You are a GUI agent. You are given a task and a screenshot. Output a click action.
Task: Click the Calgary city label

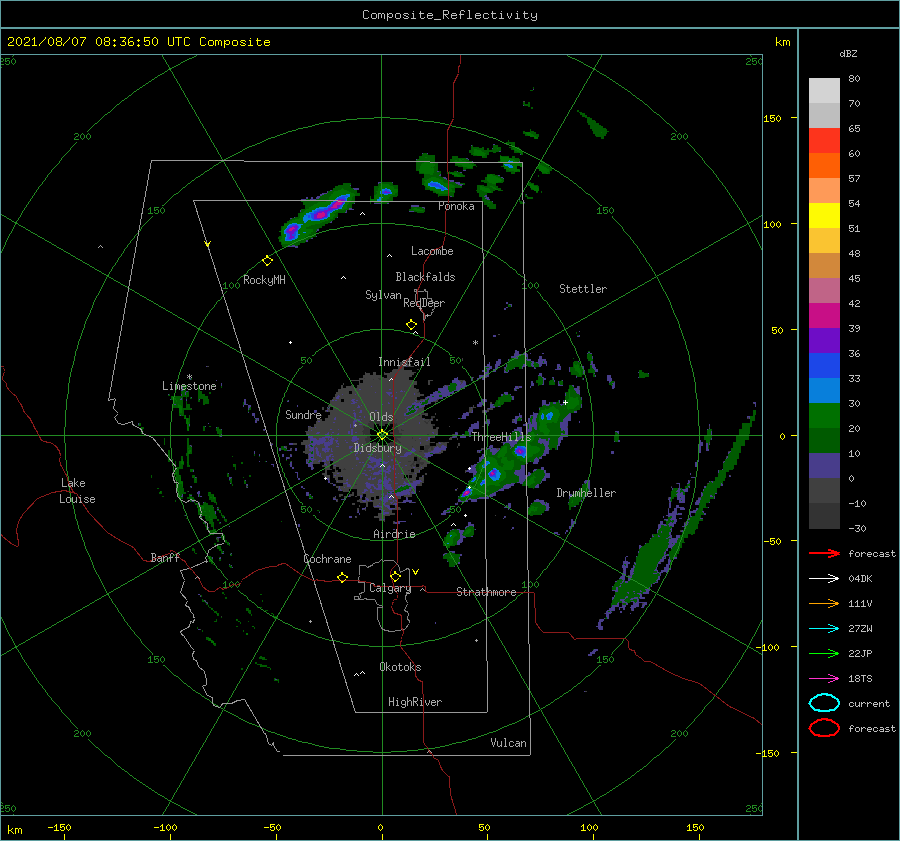(390, 588)
